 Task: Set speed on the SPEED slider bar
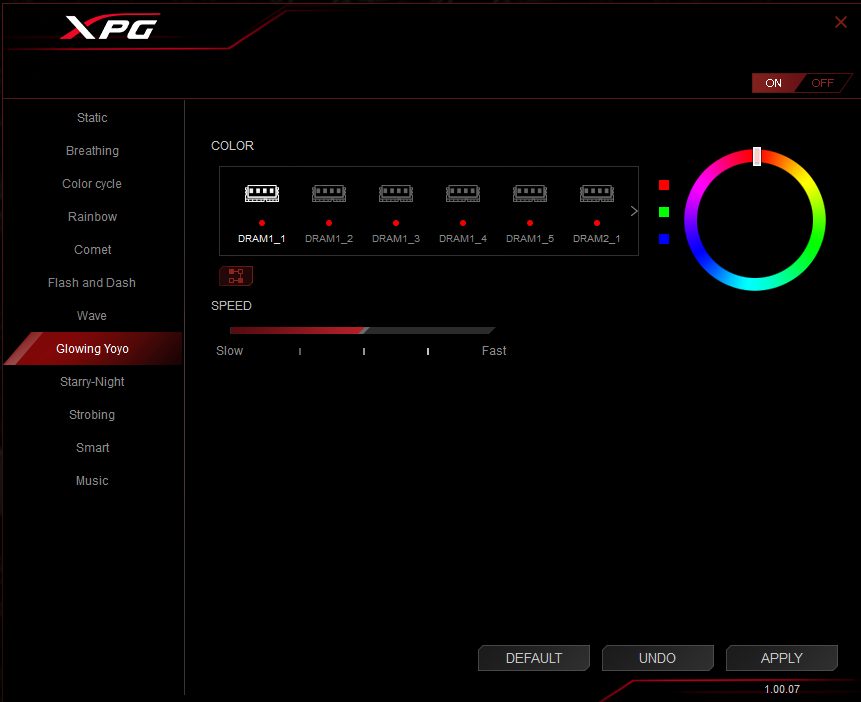click(362, 330)
